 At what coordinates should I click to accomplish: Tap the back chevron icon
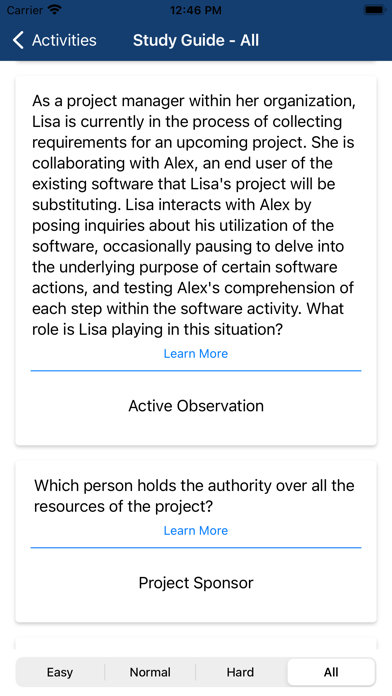tap(18, 40)
